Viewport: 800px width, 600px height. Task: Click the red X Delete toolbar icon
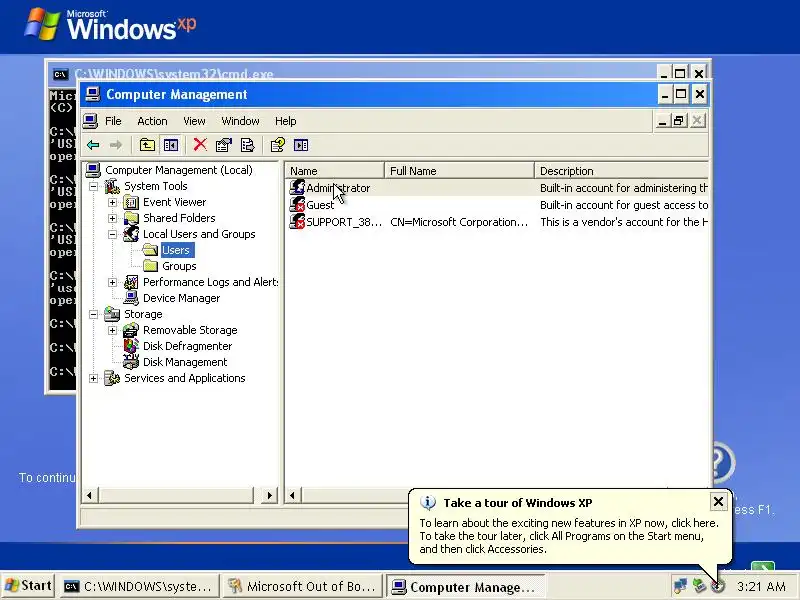pos(200,145)
